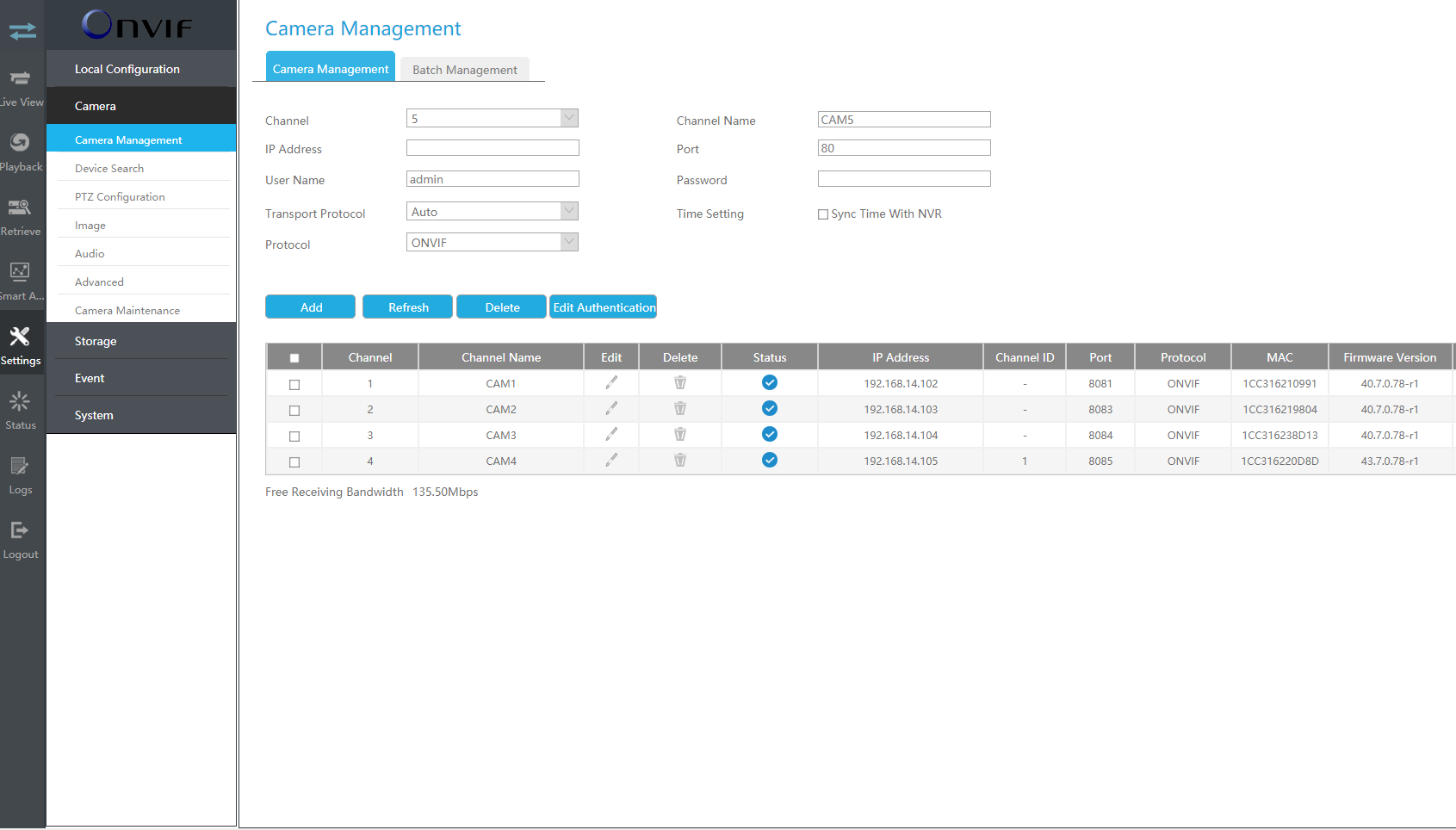Click the status check icon for CAM2
This screenshot has width=1456, height=830.
pyautogui.click(x=770, y=408)
